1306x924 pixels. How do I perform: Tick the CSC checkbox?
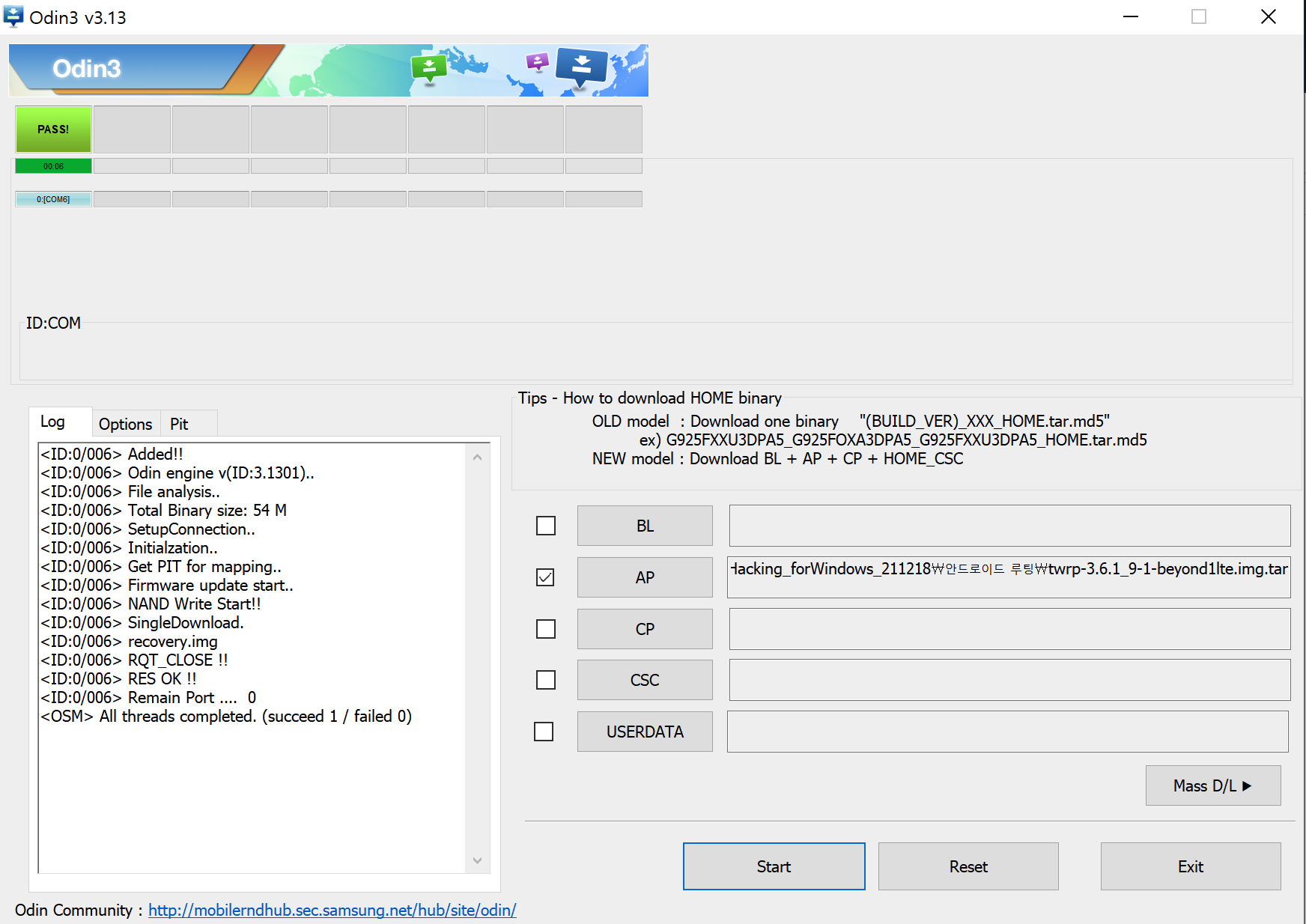tap(546, 680)
